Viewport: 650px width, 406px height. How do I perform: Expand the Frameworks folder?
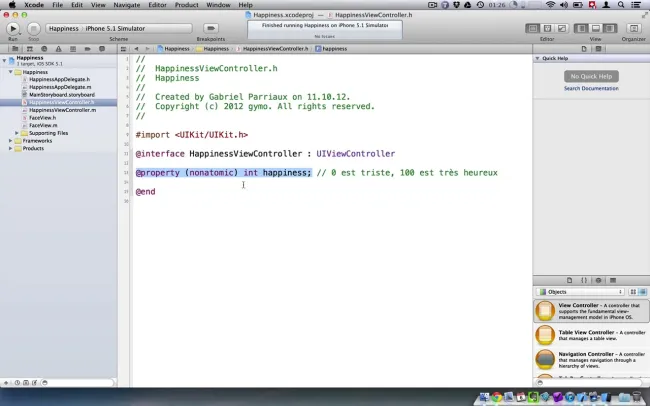[11, 141]
